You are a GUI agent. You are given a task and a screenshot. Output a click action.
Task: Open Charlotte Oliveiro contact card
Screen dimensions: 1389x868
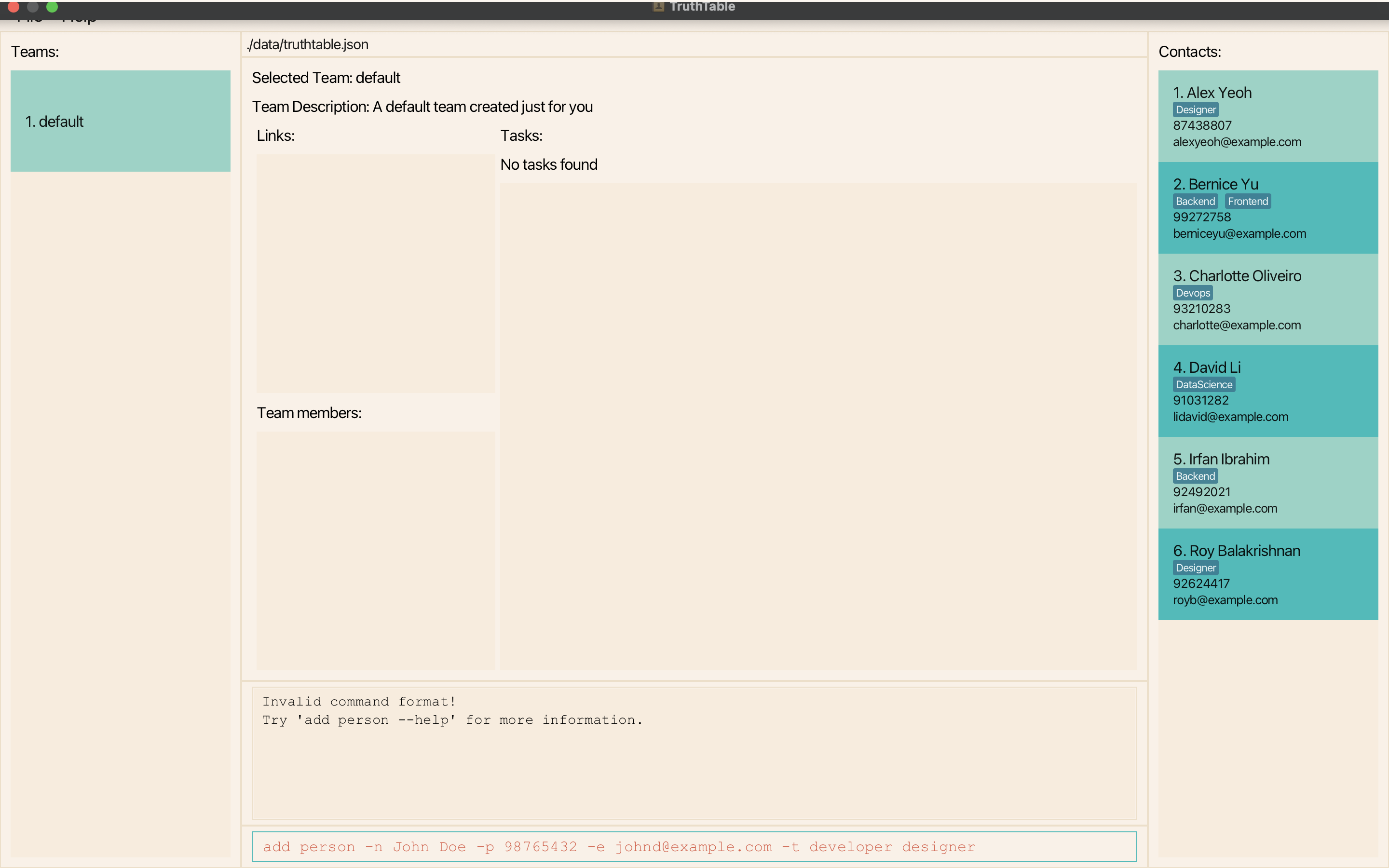point(1267,299)
